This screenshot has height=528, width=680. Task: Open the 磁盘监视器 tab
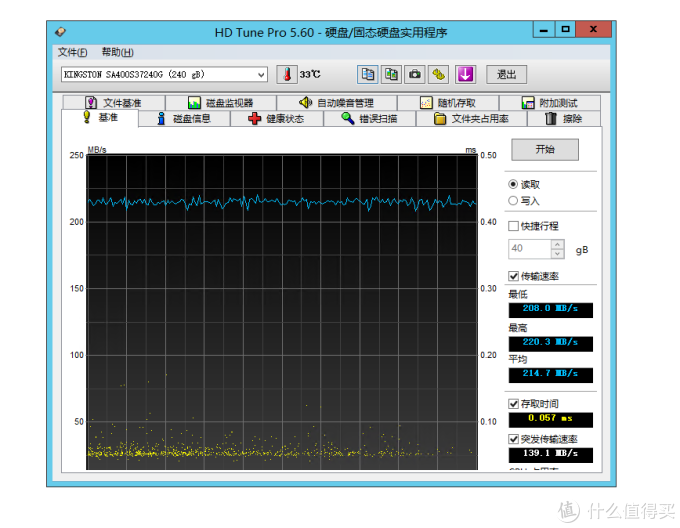pyautogui.click(x=221, y=103)
